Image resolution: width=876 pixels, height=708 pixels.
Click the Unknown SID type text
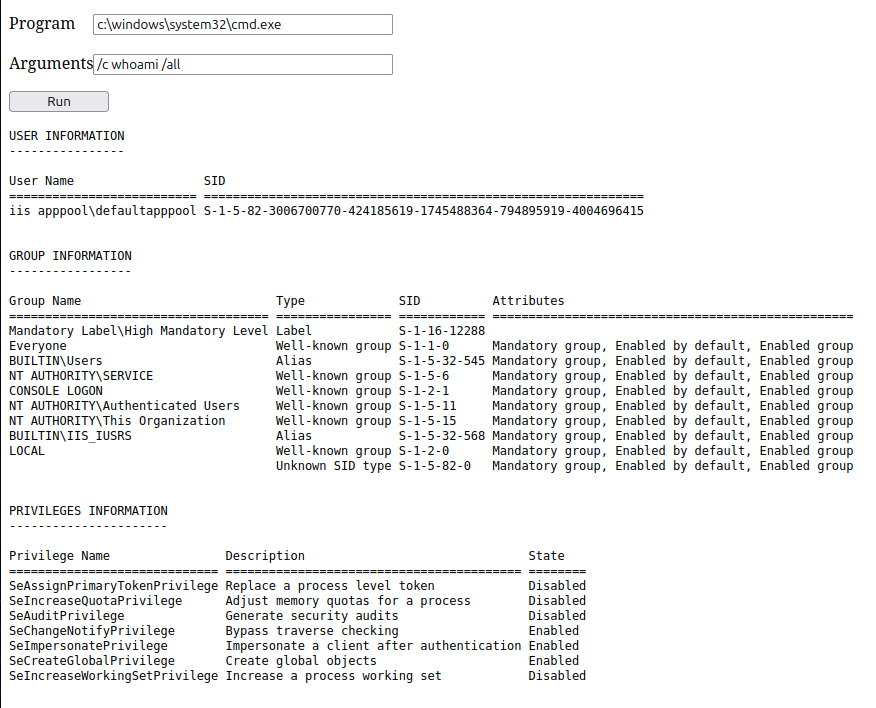coord(333,466)
